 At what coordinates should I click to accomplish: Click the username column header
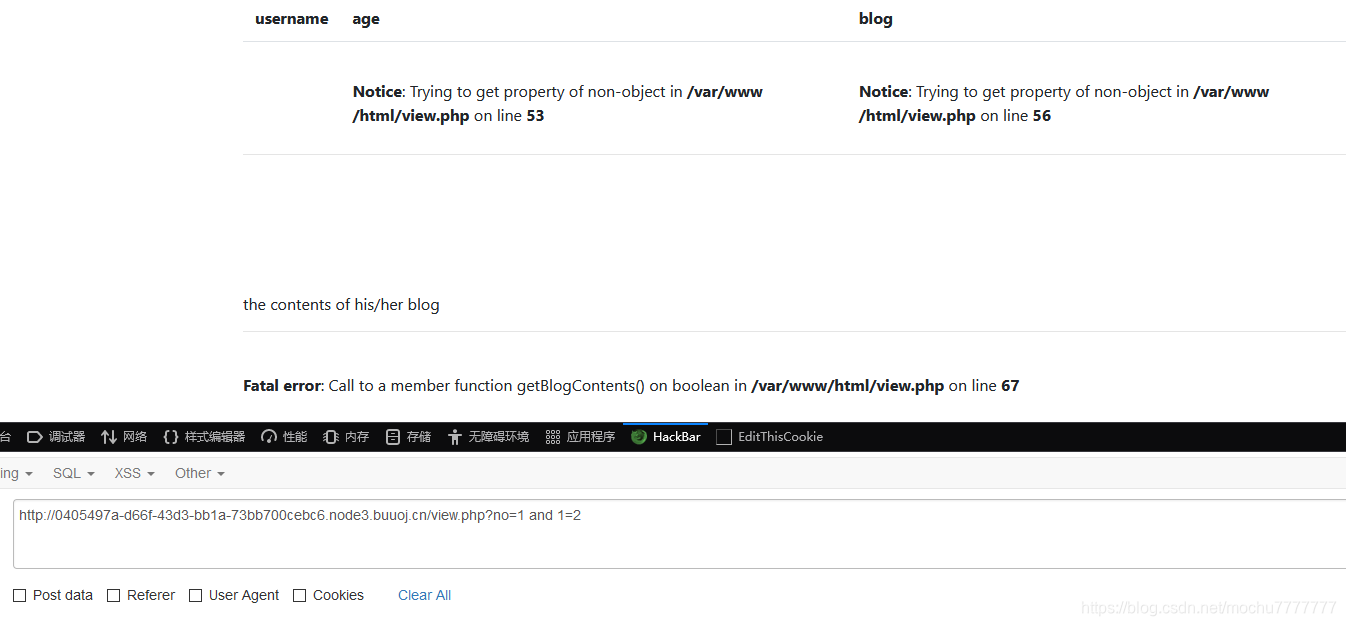(292, 19)
